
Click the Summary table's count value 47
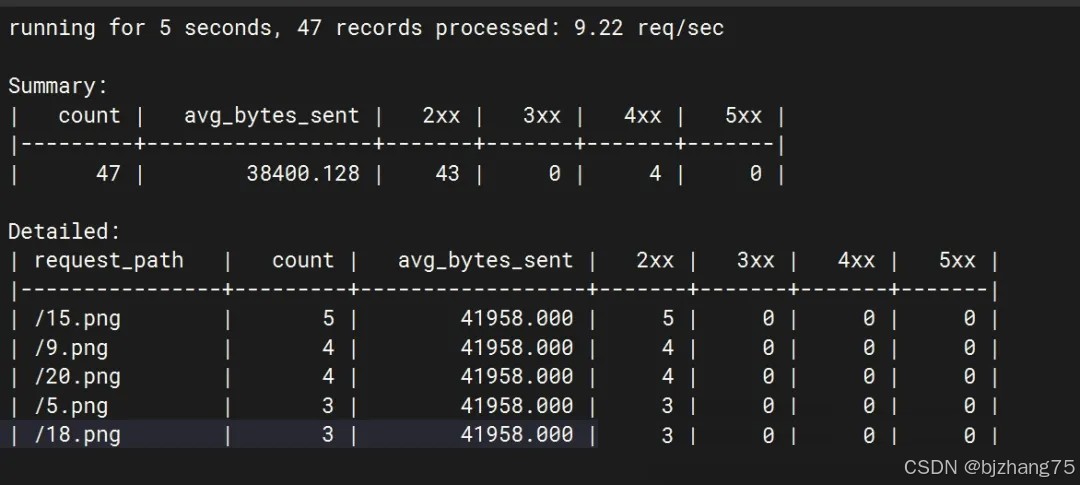(x=108, y=174)
